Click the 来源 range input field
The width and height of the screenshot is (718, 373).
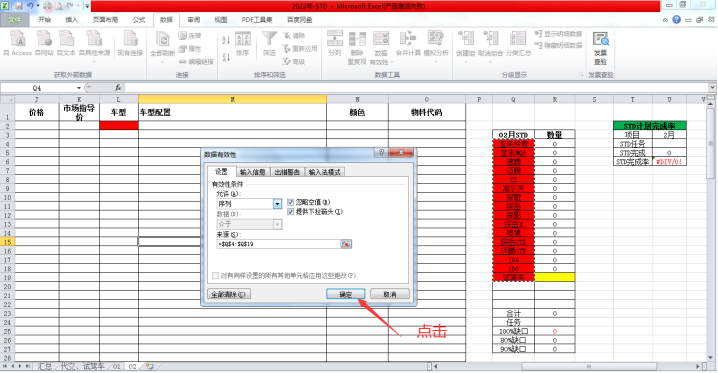(278, 244)
